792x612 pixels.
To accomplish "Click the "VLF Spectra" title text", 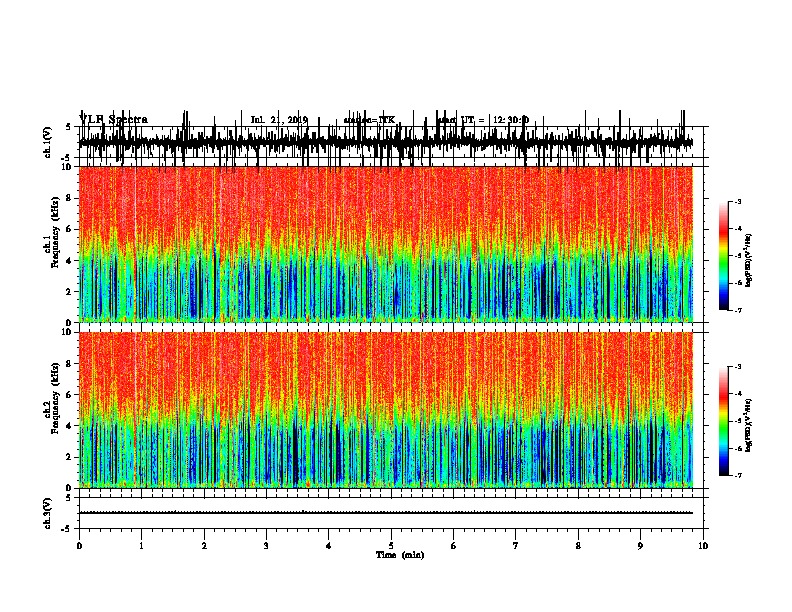I will [114, 120].
